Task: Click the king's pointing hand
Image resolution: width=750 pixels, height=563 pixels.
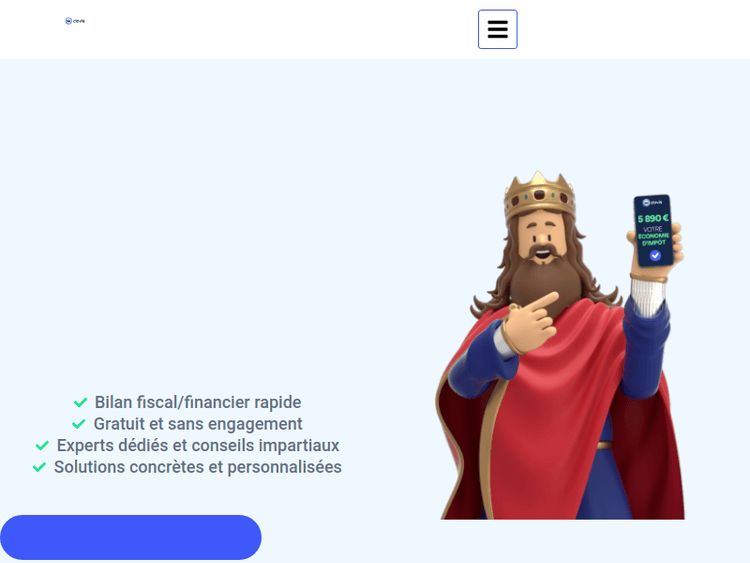Action: (529, 323)
